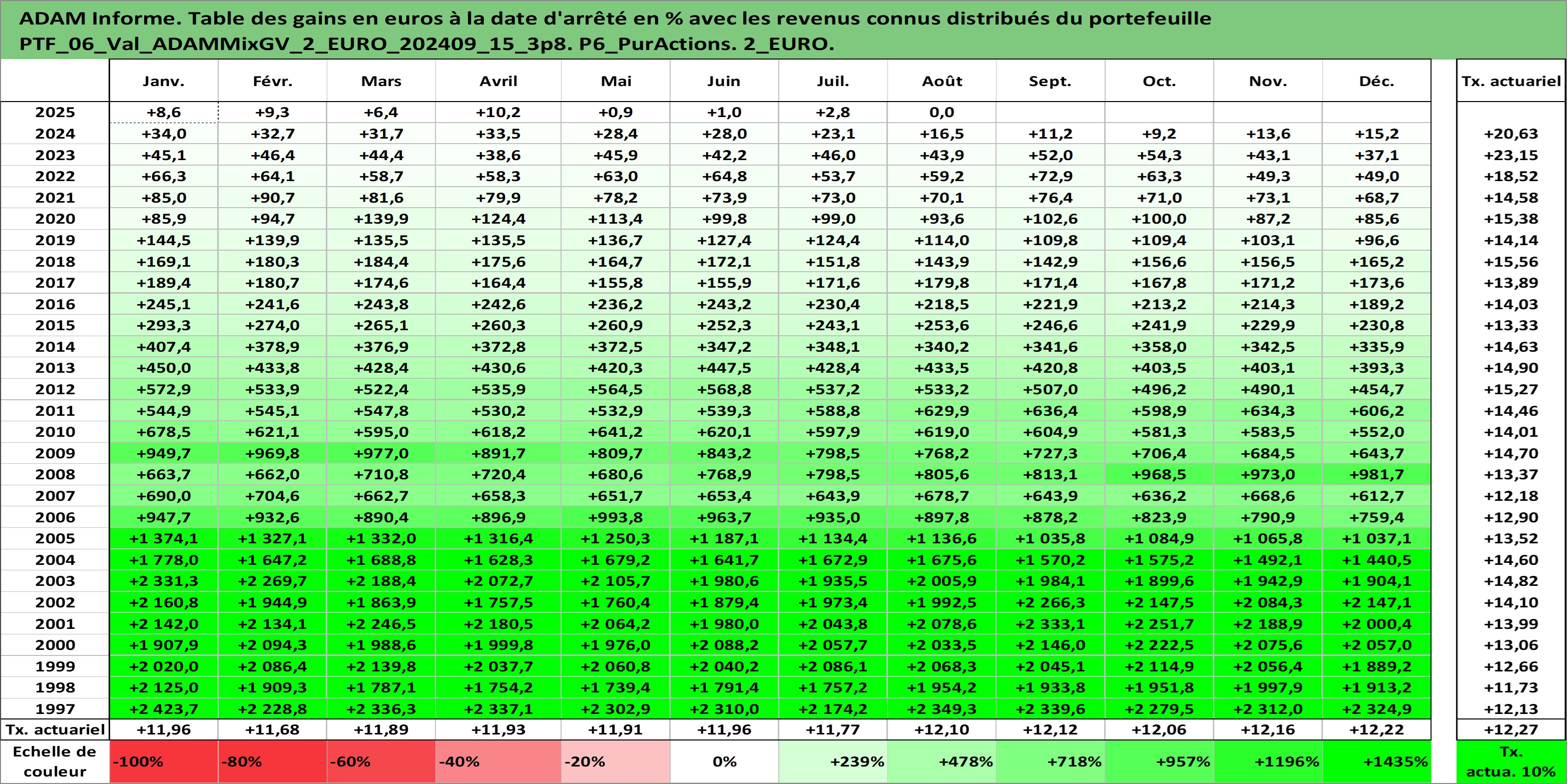Screen dimensions: 1567x784
Task: Click the +2 266,3 cell in 2002
Action: [x=1051, y=602]
